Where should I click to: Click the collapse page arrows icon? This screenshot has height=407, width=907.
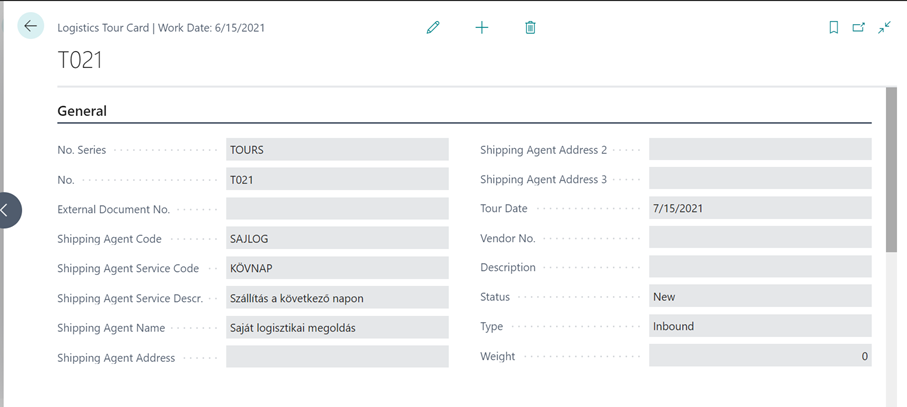pos(885,28)
